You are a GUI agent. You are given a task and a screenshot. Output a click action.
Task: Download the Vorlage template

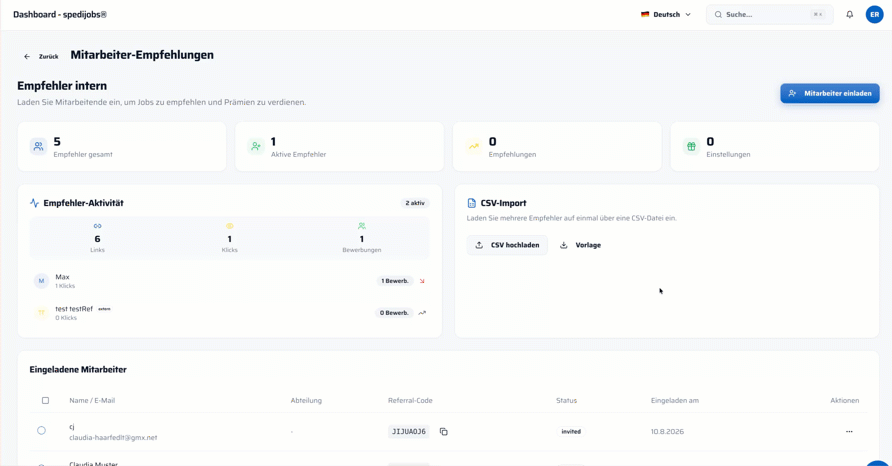pos(581,245)
